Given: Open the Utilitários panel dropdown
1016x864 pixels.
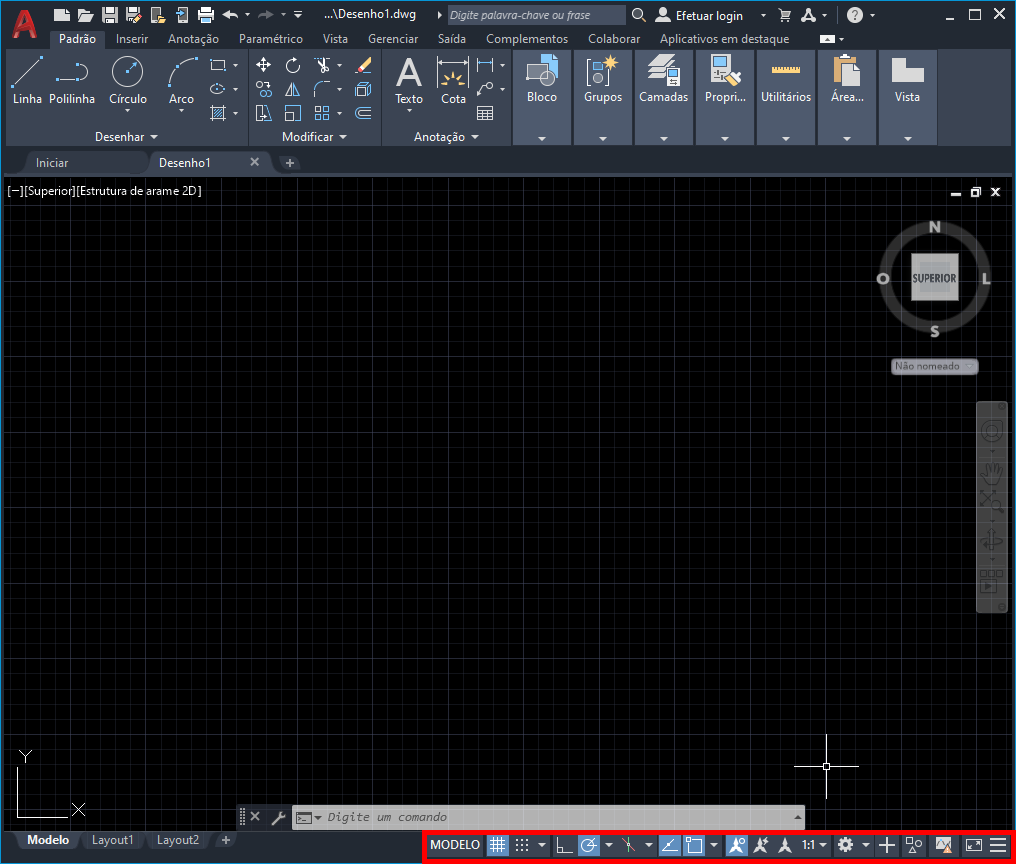Looking at the screenshot, I should (785, 139).
